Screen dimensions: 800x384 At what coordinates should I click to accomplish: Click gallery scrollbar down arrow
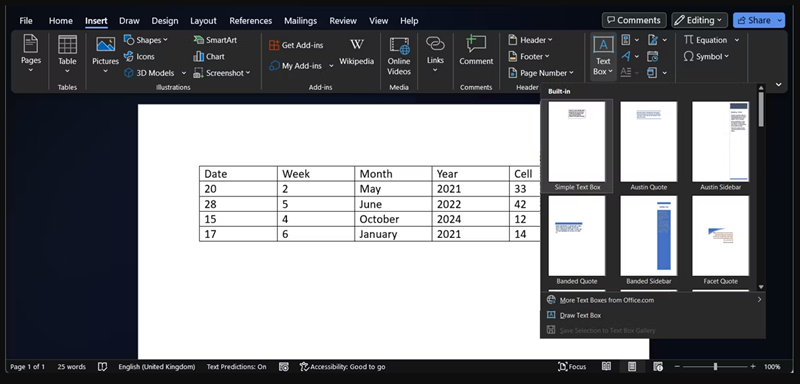point(761,287)
